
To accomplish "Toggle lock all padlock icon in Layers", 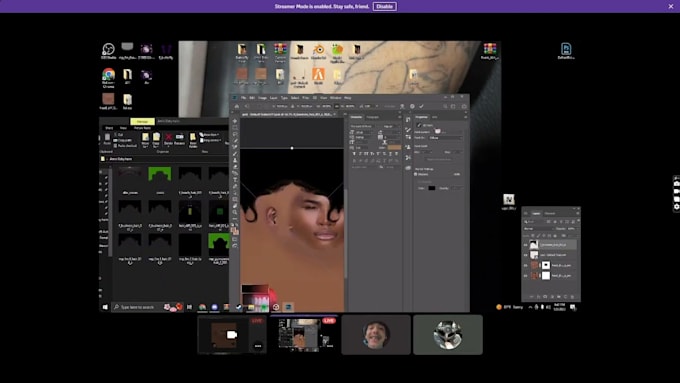I will coord(555,236).
